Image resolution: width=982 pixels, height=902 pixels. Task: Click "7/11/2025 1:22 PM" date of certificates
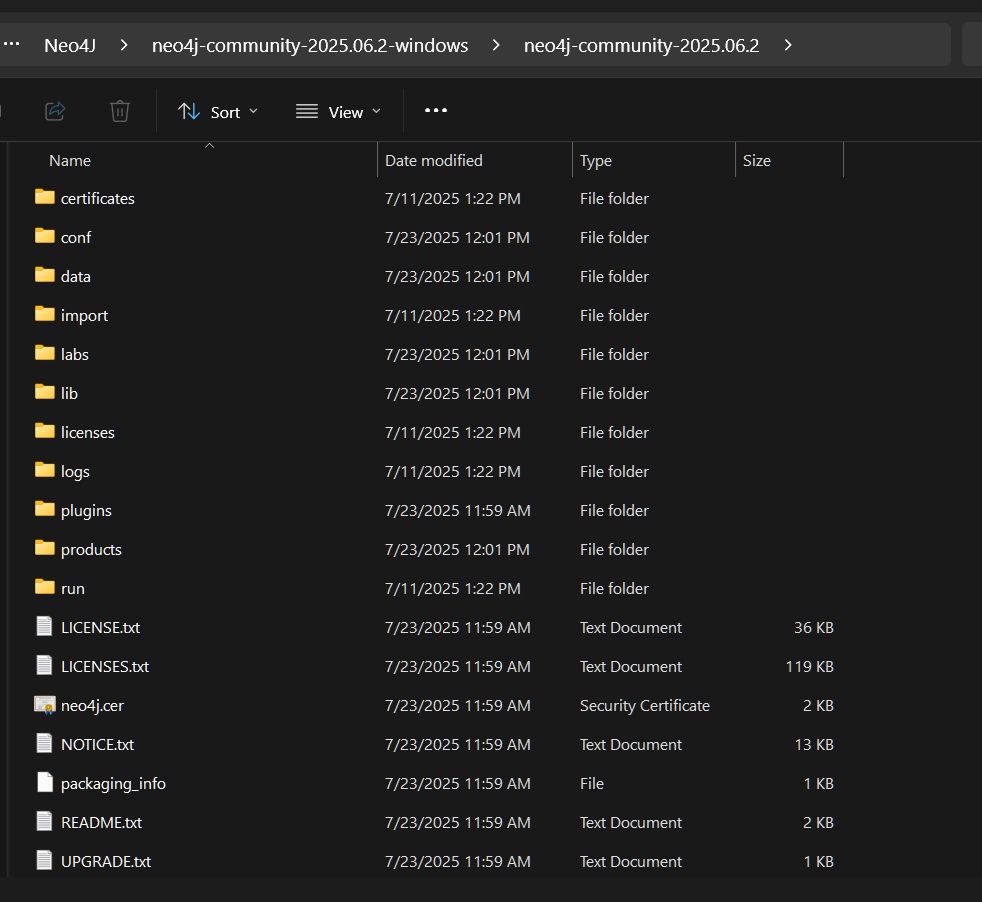pos(452,199)
